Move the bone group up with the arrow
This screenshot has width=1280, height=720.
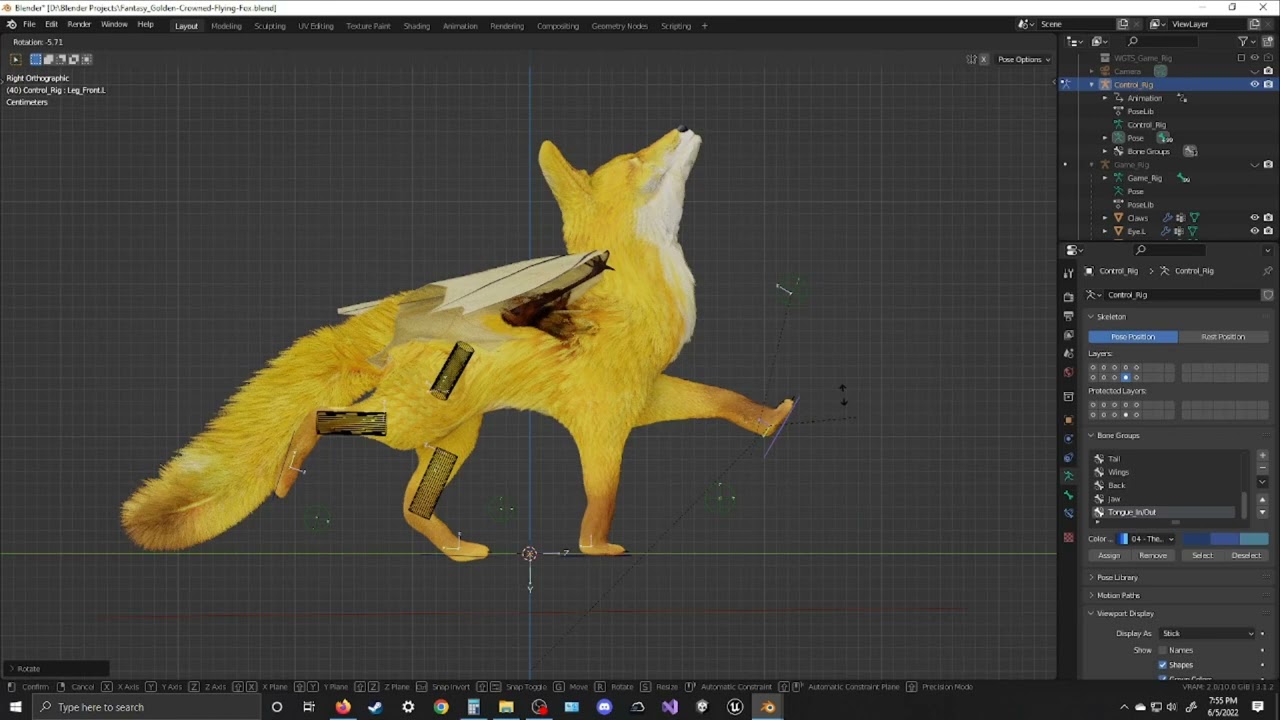(x=1263, y=499)
